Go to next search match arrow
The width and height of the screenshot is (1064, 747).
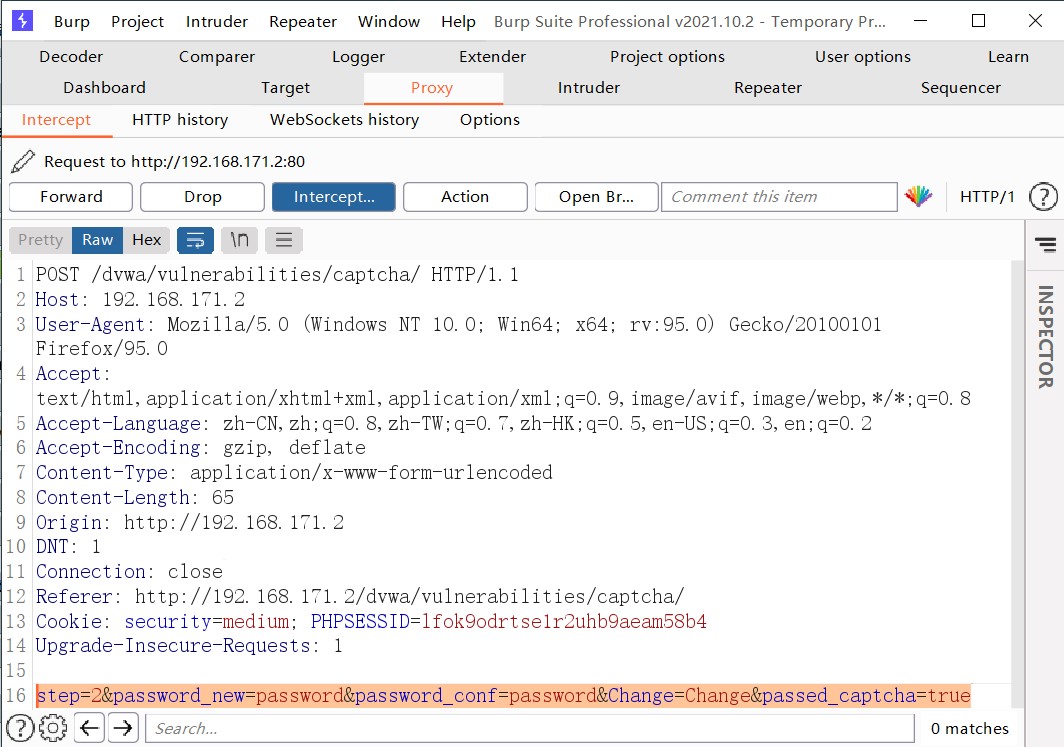[x=123, y=728]
